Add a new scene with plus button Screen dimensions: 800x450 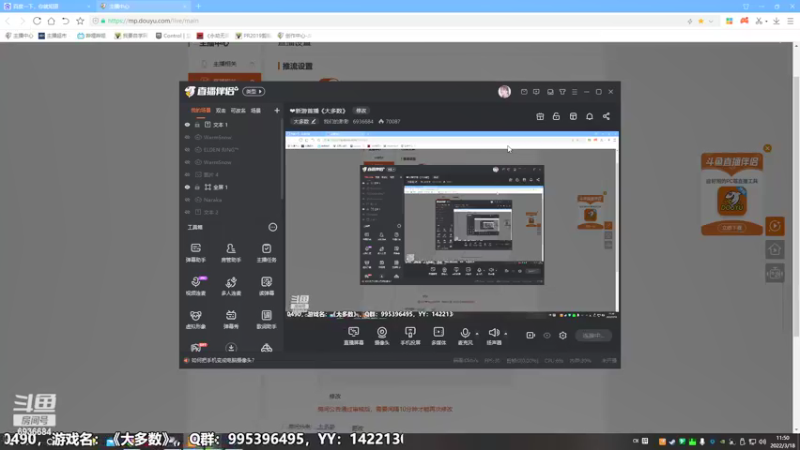(277, 110)
